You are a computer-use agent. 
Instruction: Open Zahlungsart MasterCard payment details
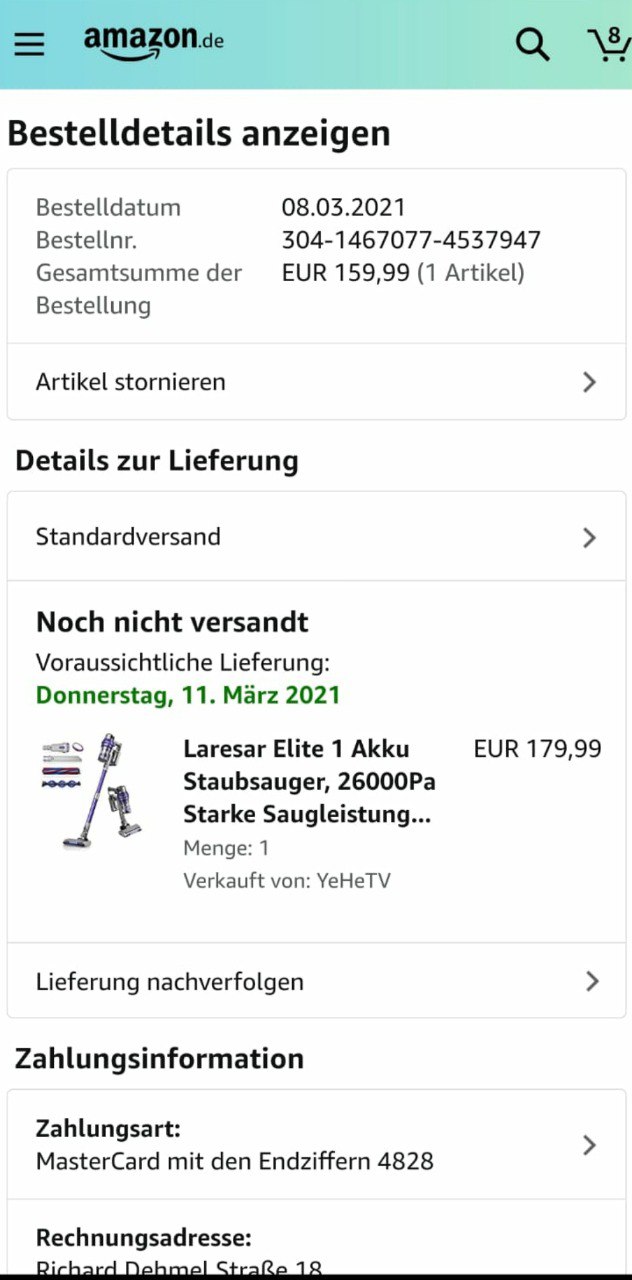[235, 1146]
